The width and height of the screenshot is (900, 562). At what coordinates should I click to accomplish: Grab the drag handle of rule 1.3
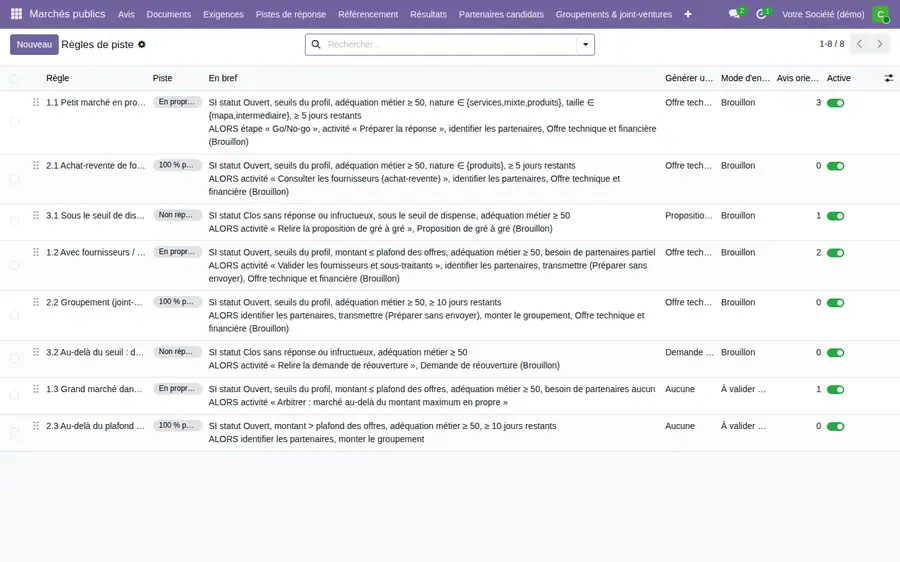point(36,389)
